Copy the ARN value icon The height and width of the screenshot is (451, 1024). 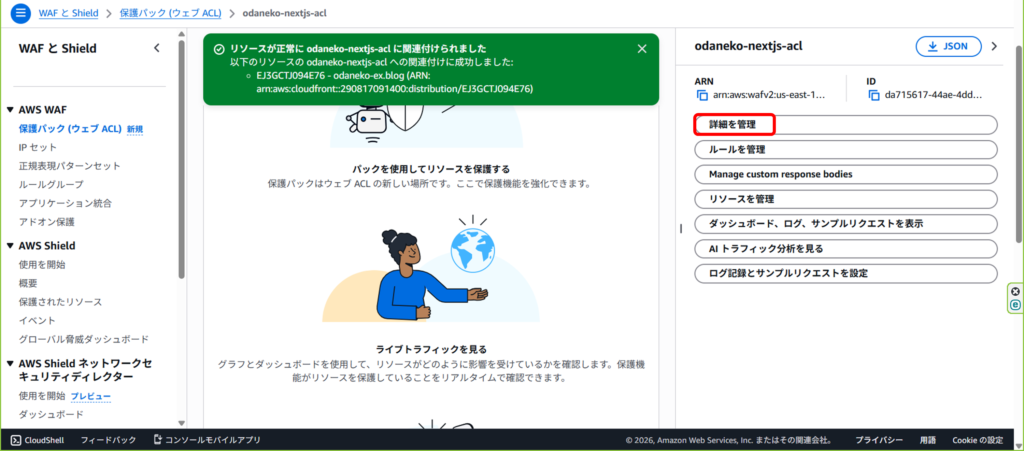click(x=702, y=96)
